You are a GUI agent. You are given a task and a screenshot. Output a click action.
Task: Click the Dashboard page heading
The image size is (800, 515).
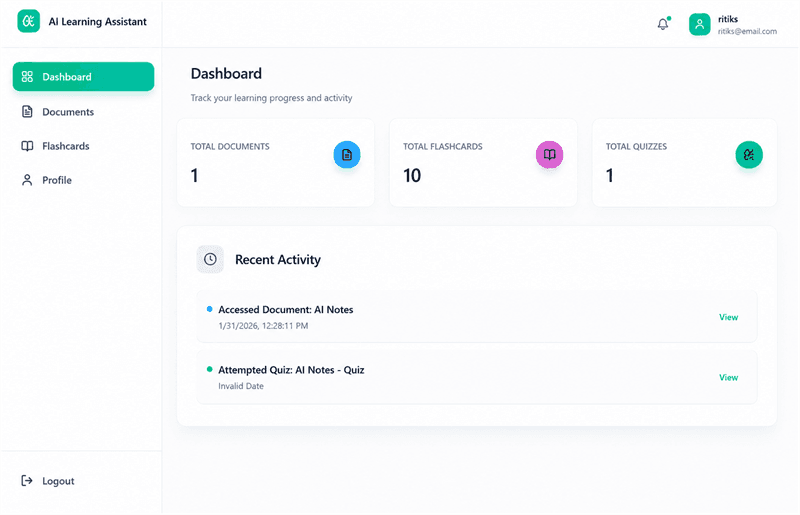226,73
